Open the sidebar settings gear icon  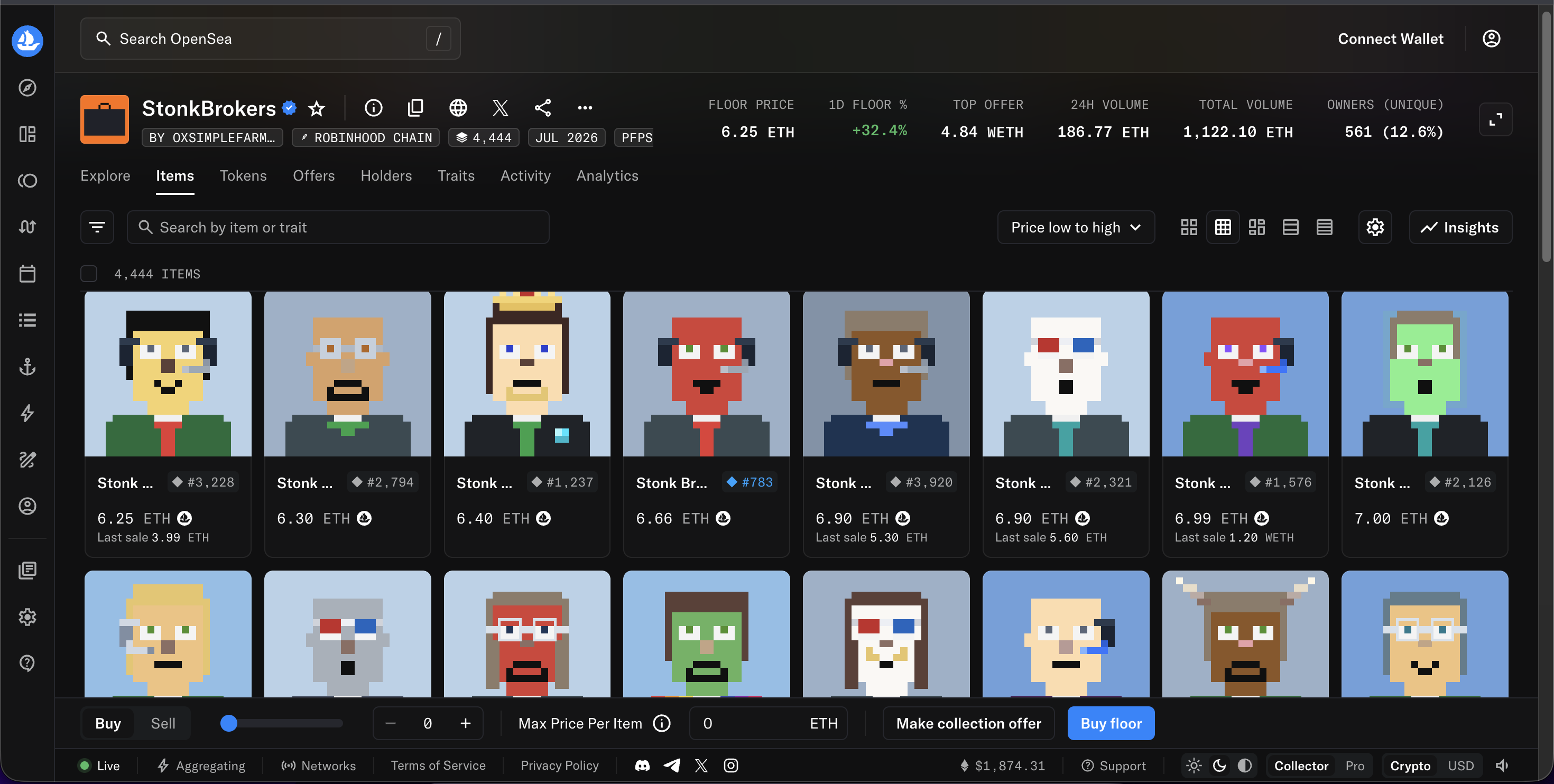pyautogui.click(x=27, y=617)
